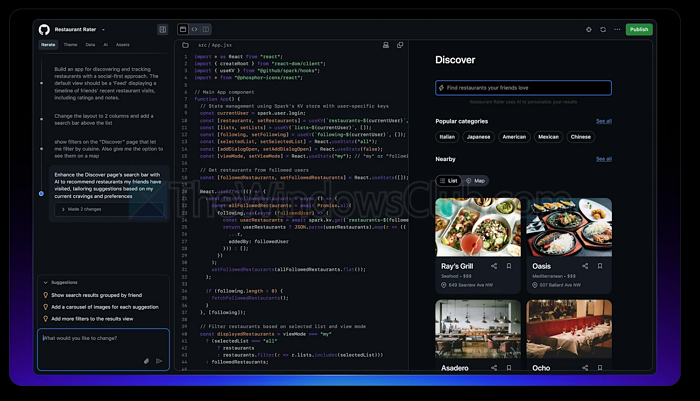700x401 pixels.
Task: Select the AI tab
Action: coord(105,45)
